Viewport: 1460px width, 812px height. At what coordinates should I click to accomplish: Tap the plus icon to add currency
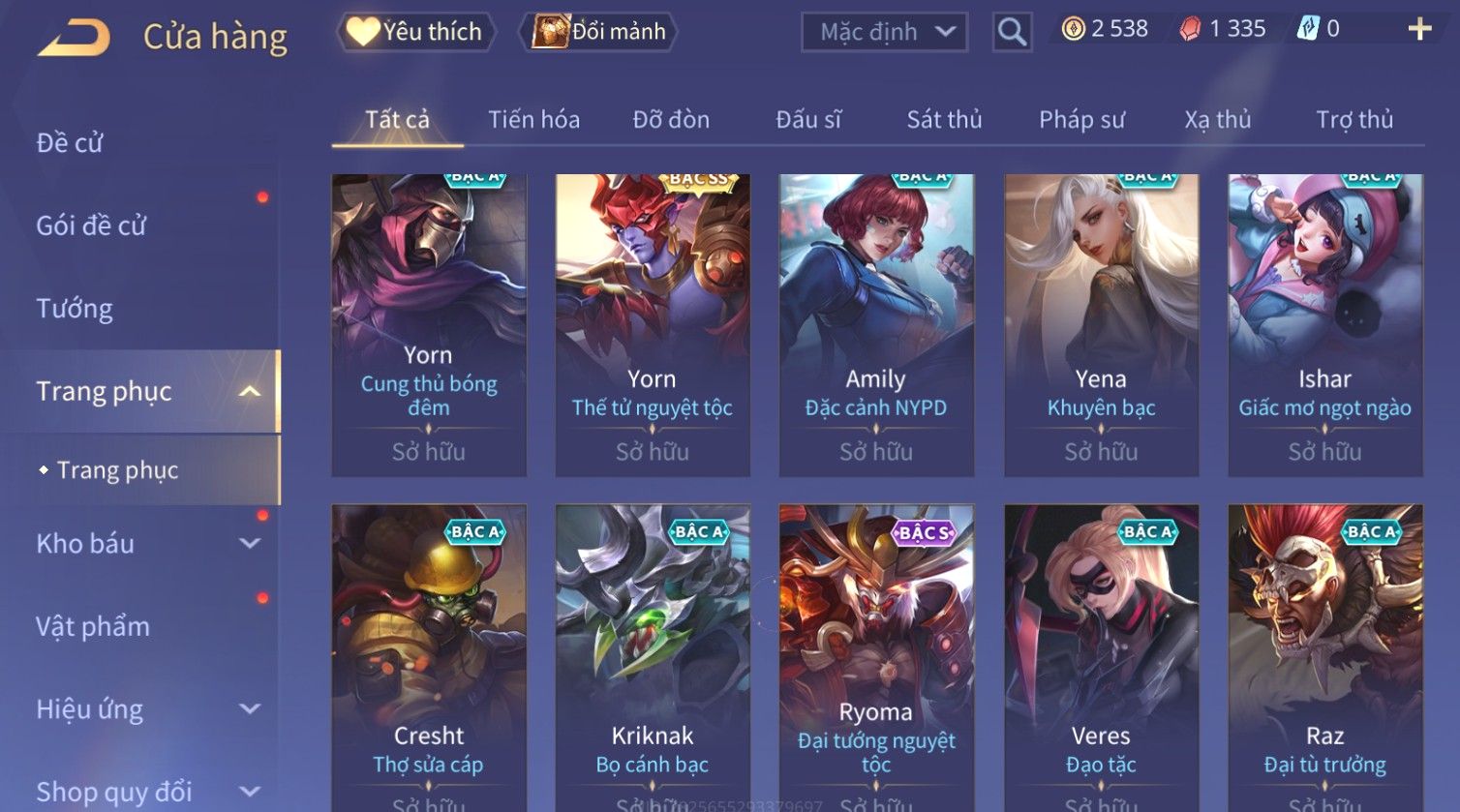click(x=1419, y=29)
